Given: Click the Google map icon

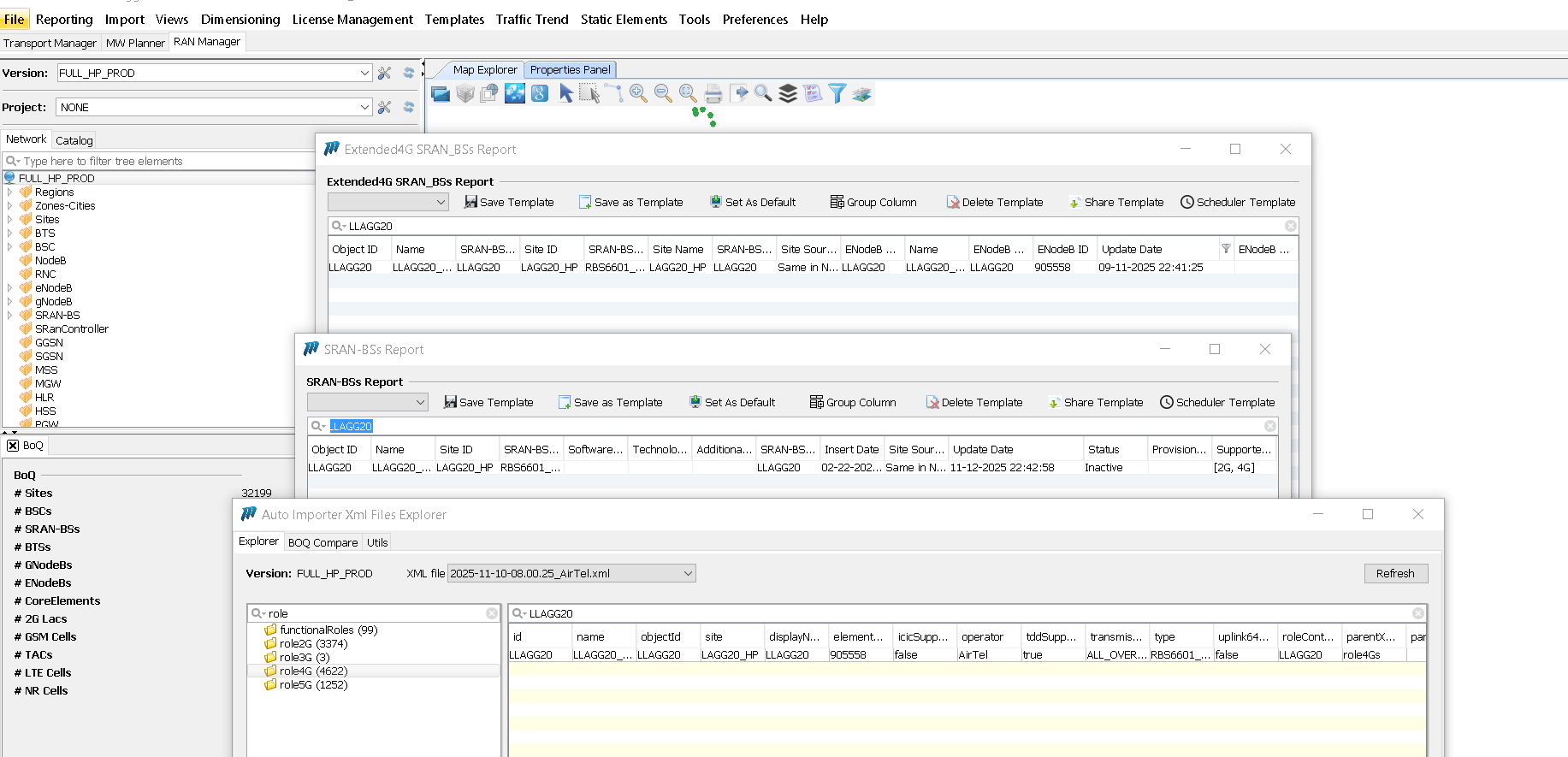Looking at the screenshot, I should [x=540, y=94].
